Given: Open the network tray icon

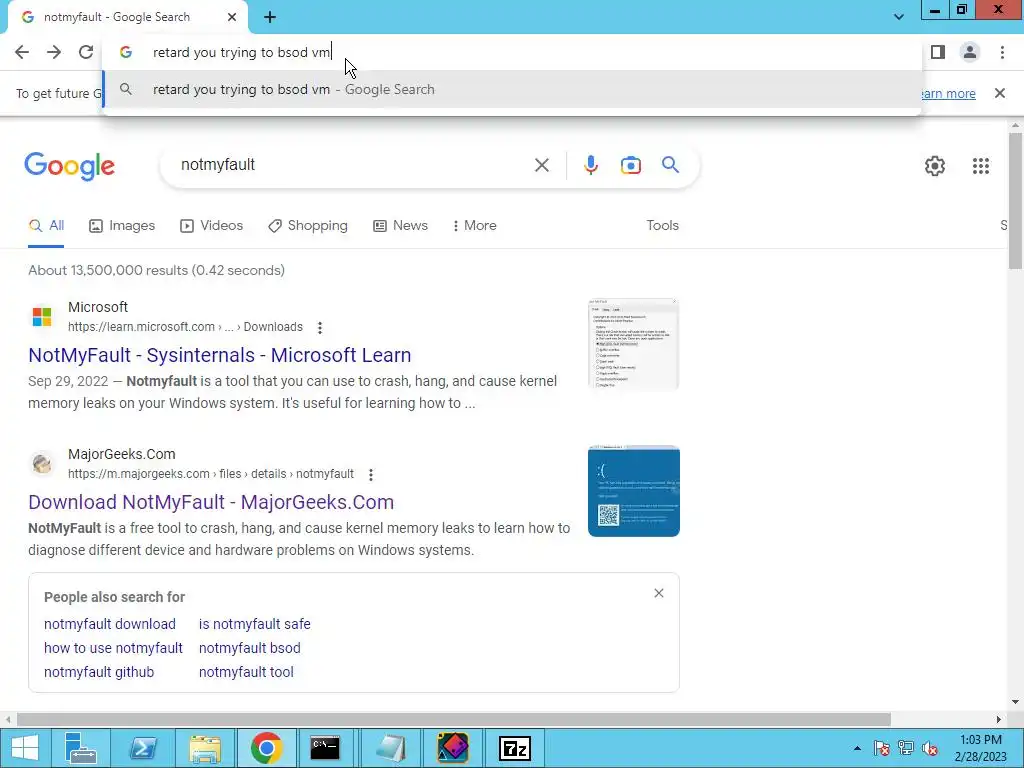Looking at the screenshot, I should [906, 748].
